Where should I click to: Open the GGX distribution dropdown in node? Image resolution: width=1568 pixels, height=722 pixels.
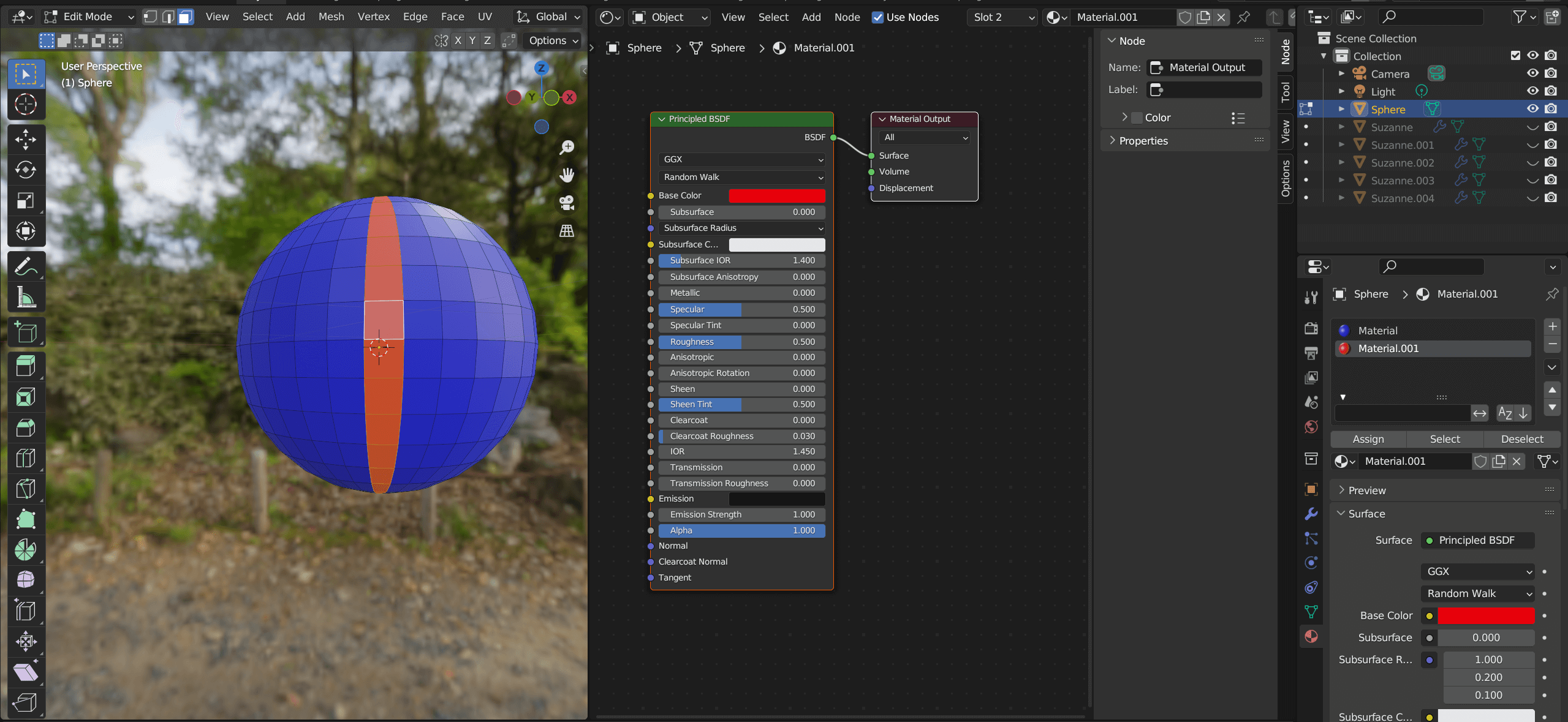click(742, 159)
